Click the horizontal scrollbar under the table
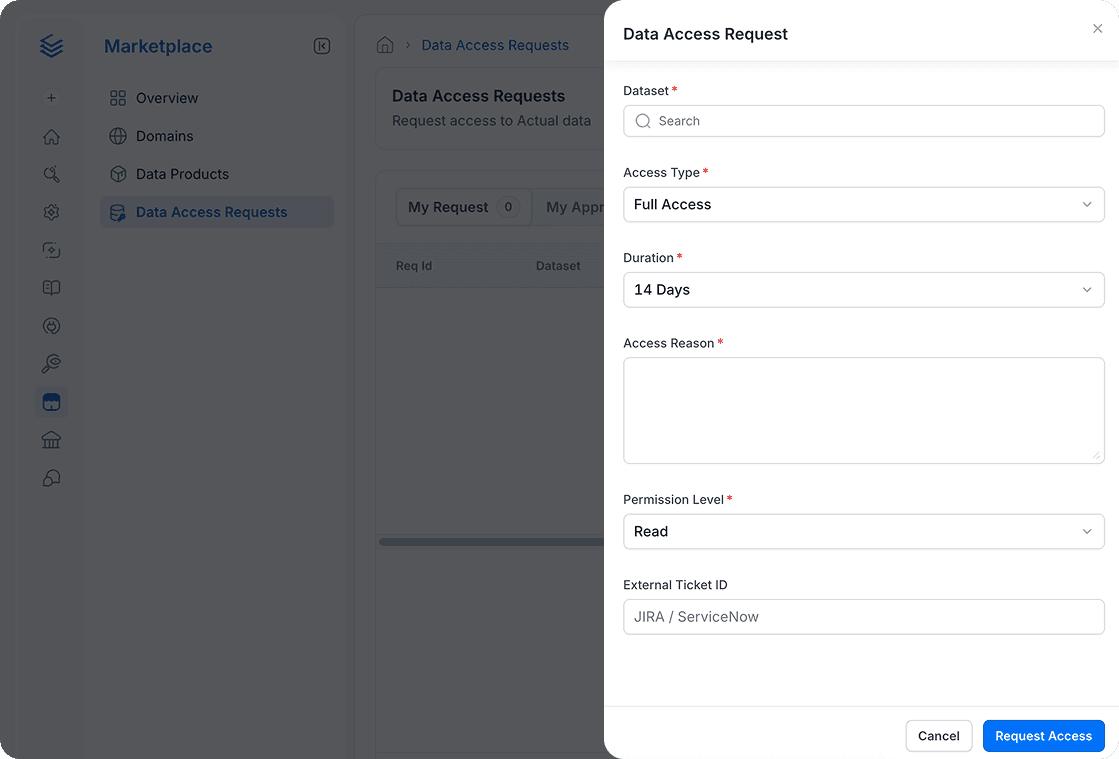 tap(492, 542)
